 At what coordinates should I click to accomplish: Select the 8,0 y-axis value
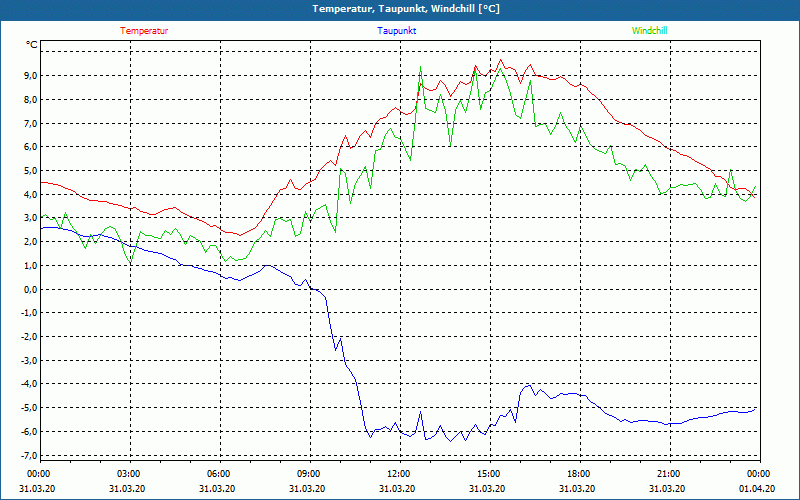[x=31, y=99]
